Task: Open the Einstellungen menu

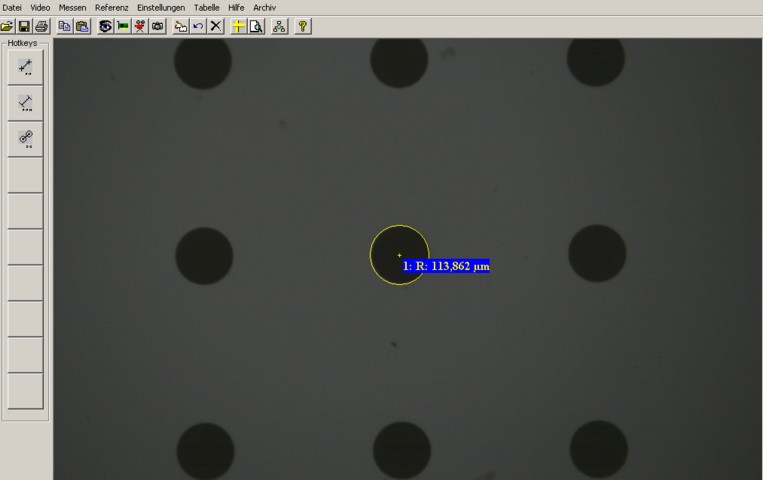Action: (x=161, y=7)
